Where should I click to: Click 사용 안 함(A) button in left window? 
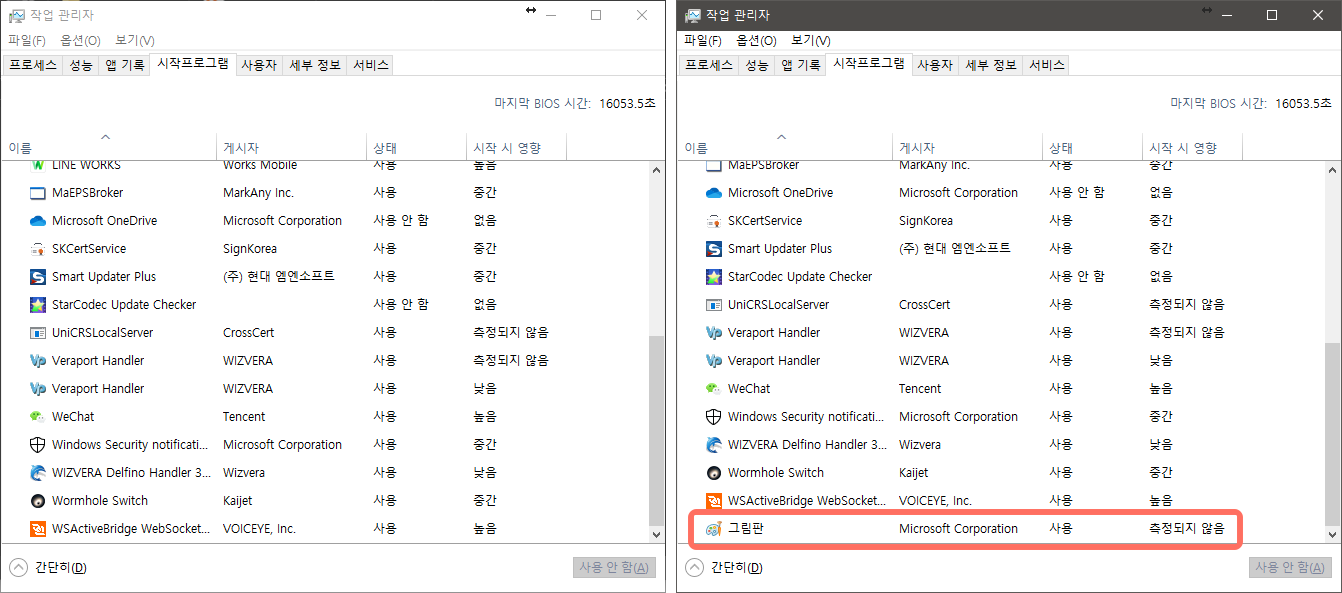(615, 568)
